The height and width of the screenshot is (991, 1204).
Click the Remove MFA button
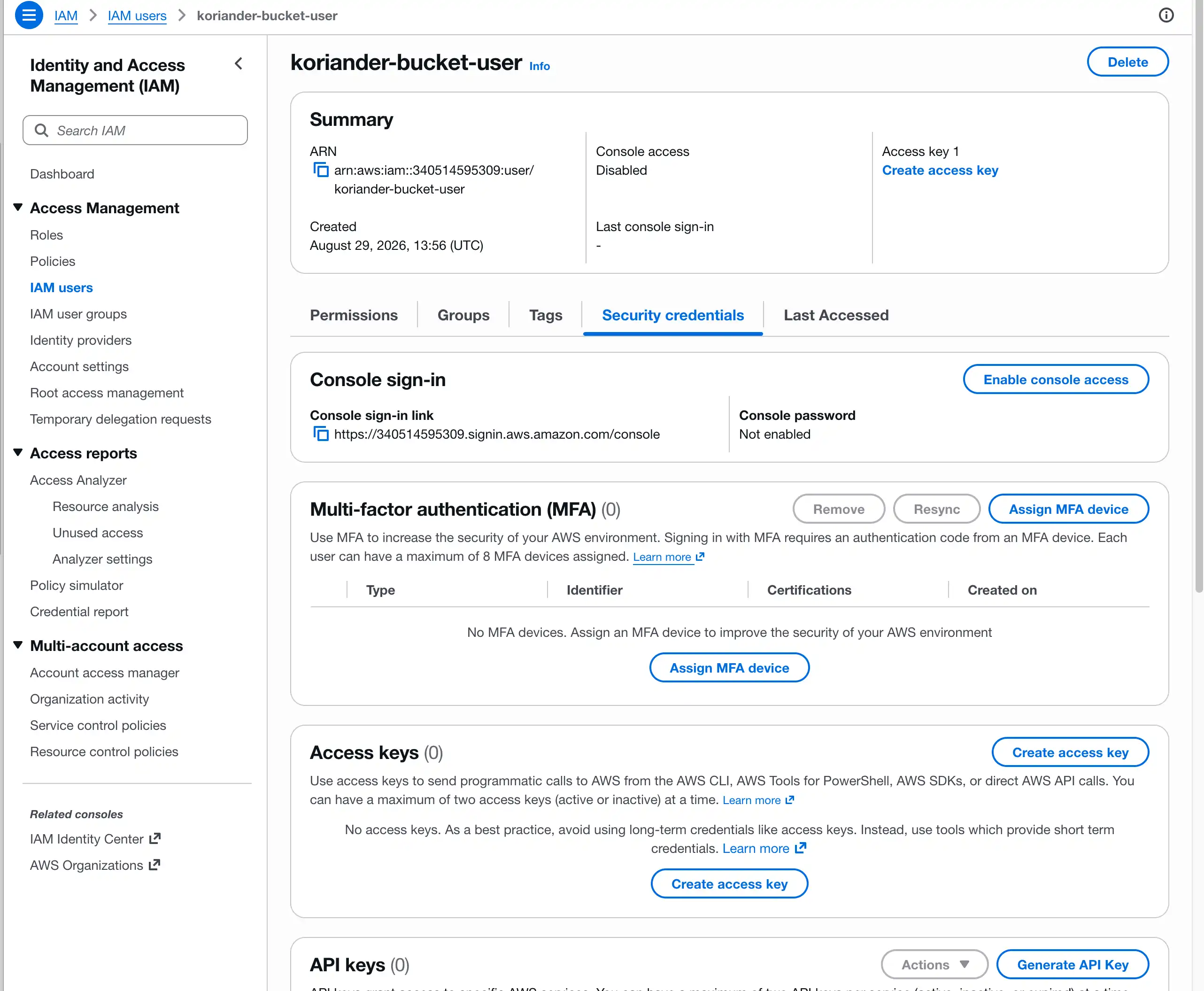click(839, 509)
